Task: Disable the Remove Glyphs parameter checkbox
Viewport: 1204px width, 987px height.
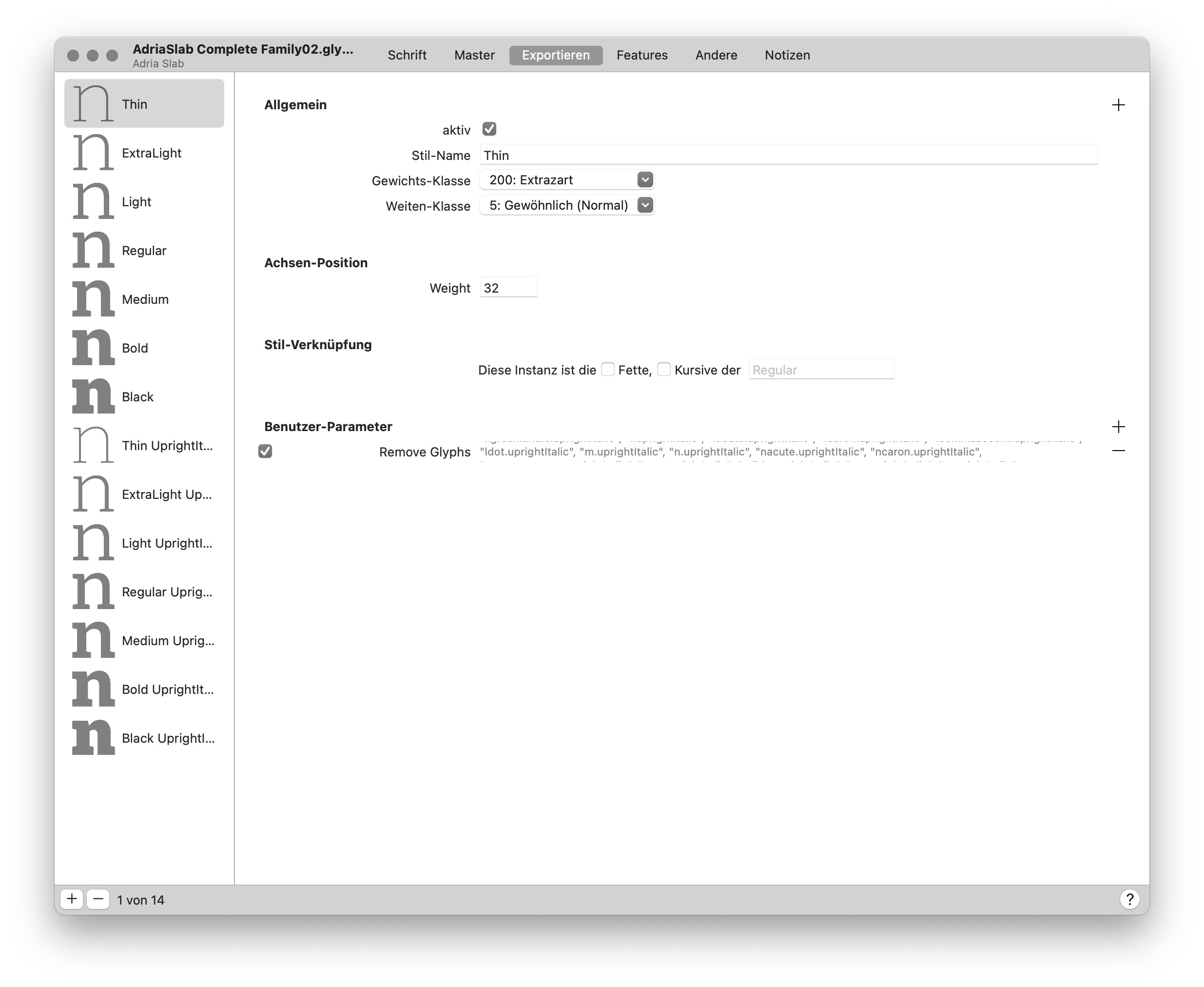Action: pos(265,452)
